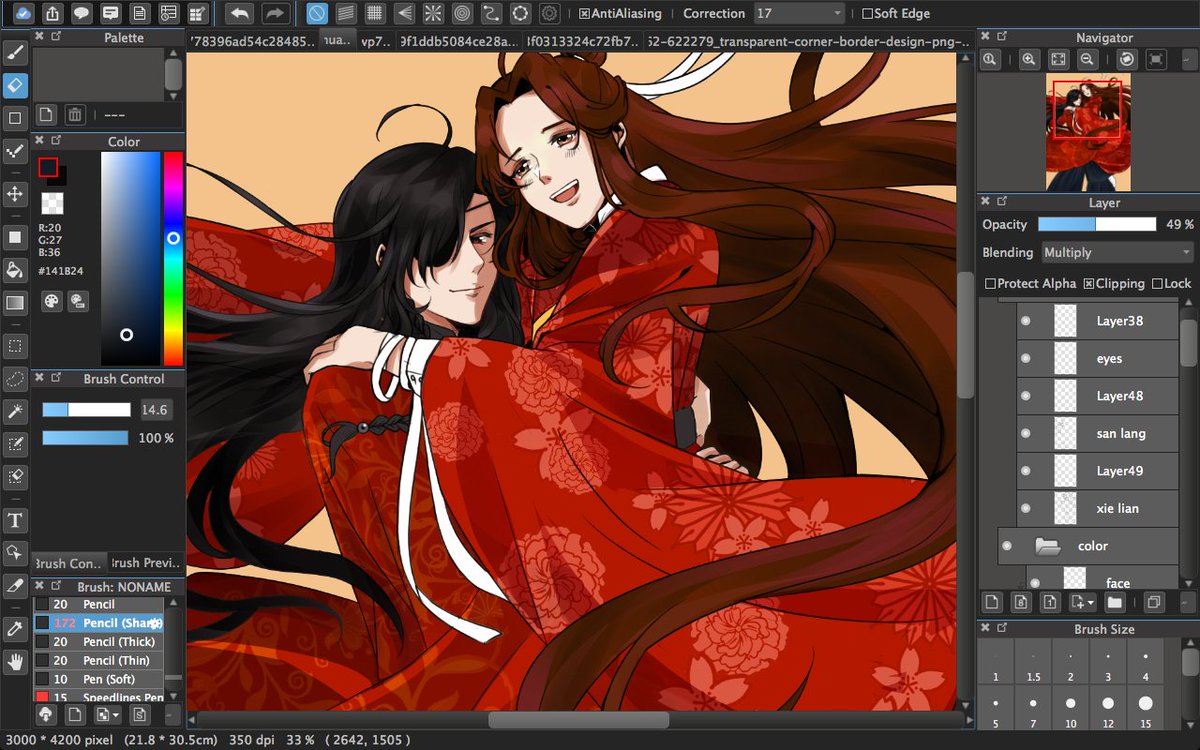Hide the Layer38 layer
The image size is (1200, 750).
tap(1025, 321)
